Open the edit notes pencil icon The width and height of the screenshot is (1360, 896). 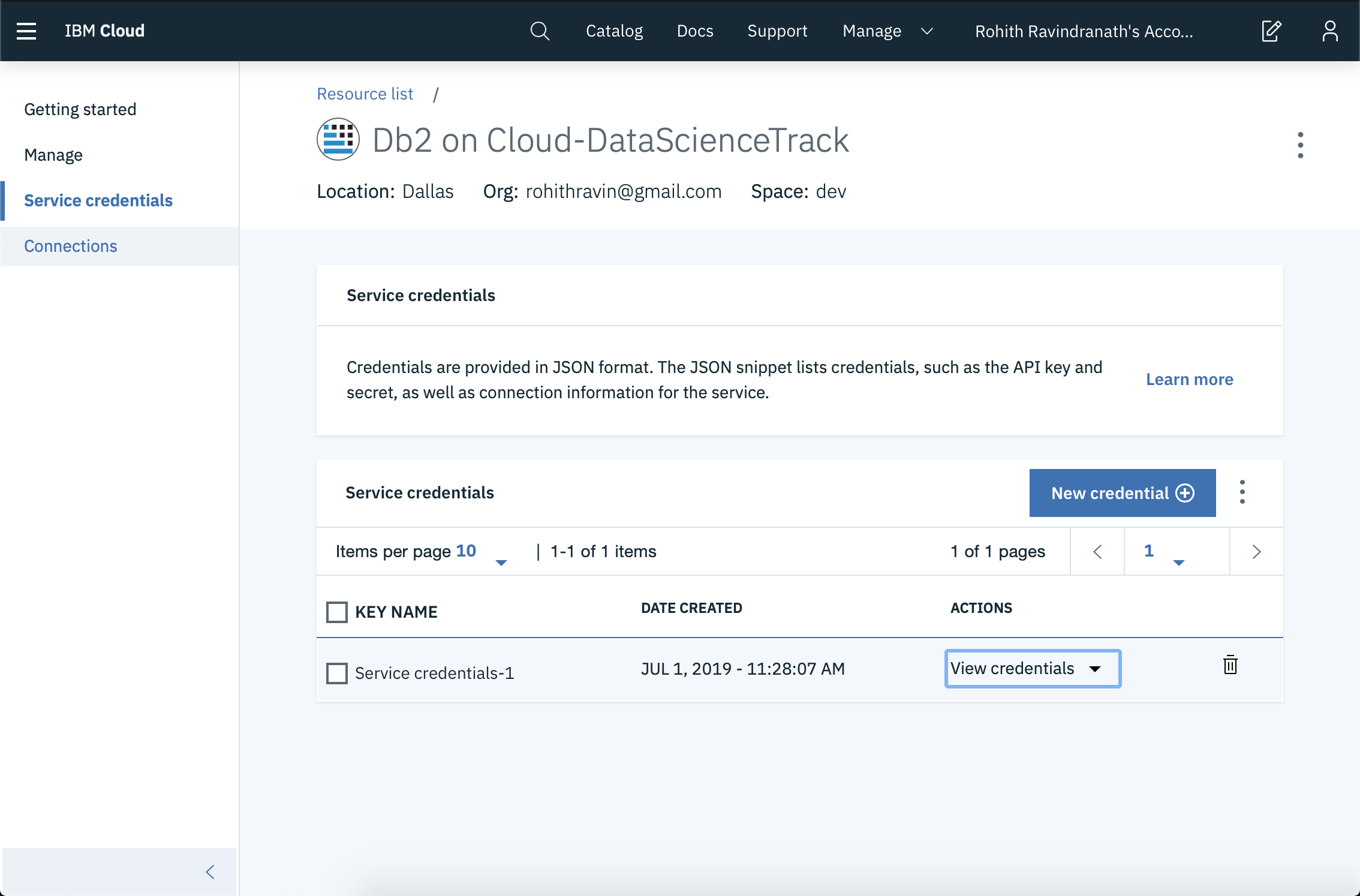point(1271,31)
